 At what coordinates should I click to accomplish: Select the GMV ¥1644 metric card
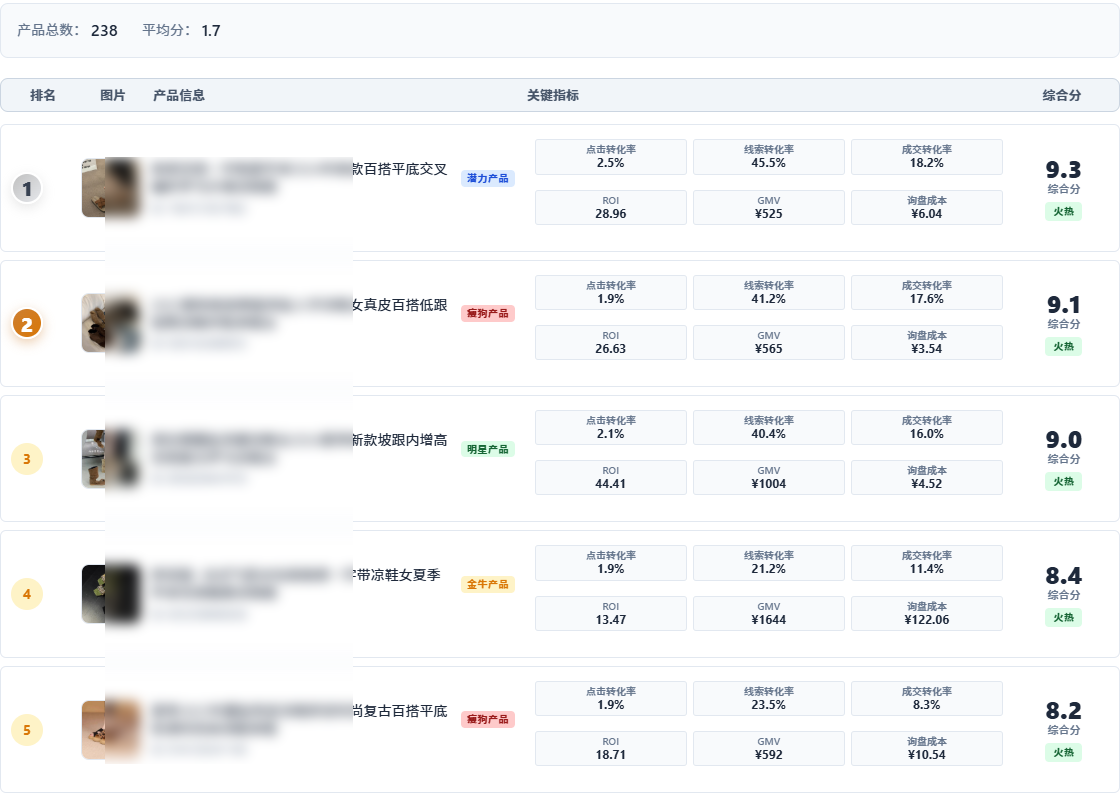(x=769, y=613)
